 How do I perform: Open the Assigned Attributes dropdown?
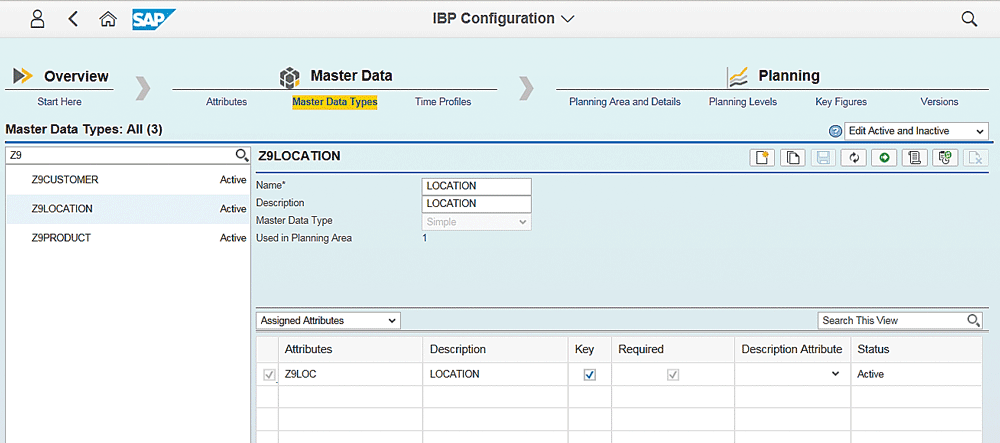(328, 321)
